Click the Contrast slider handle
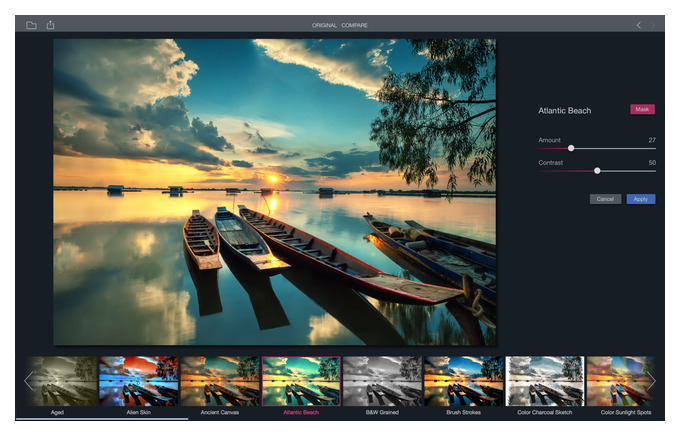 pos(597,171)
